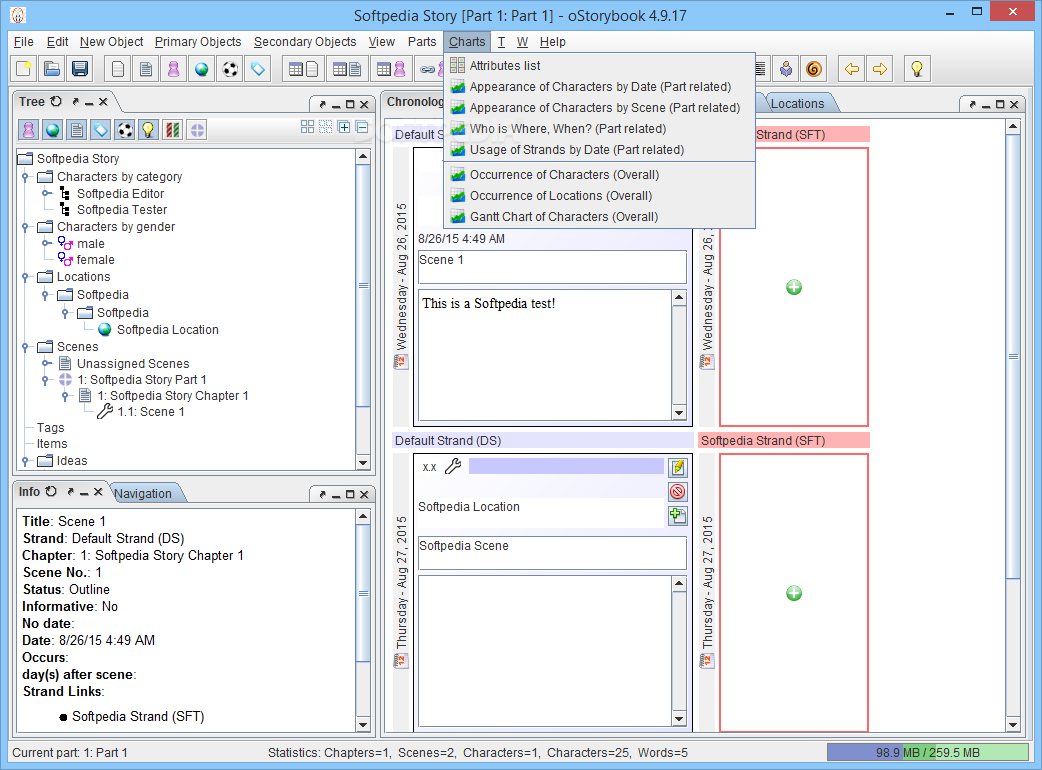
Task: Click the Softpedia Scene title field
Action: click(552, 553)
